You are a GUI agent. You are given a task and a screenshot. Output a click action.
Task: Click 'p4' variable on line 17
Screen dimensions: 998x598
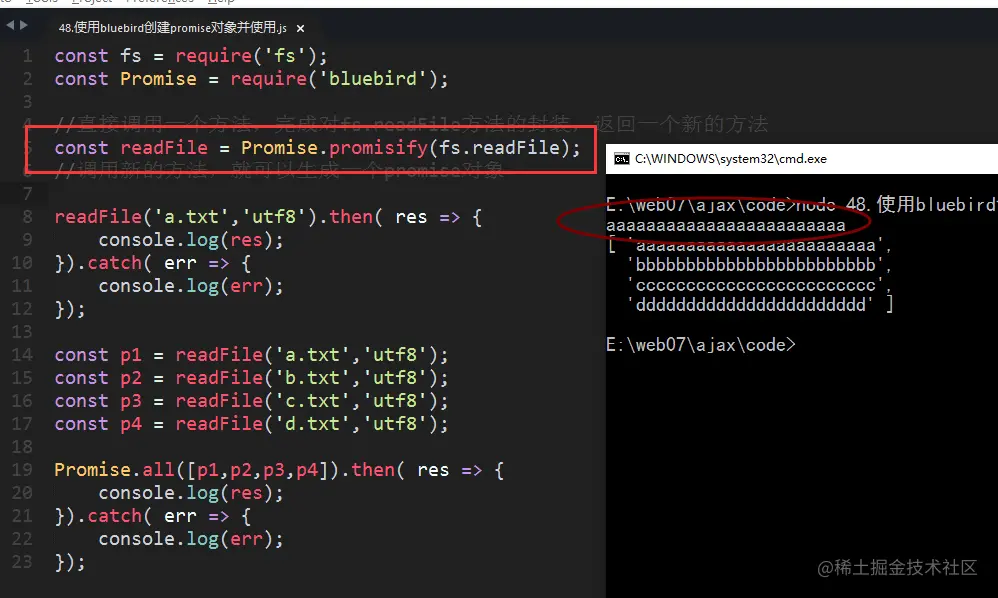pyautogui.click(x=131, y=424)
